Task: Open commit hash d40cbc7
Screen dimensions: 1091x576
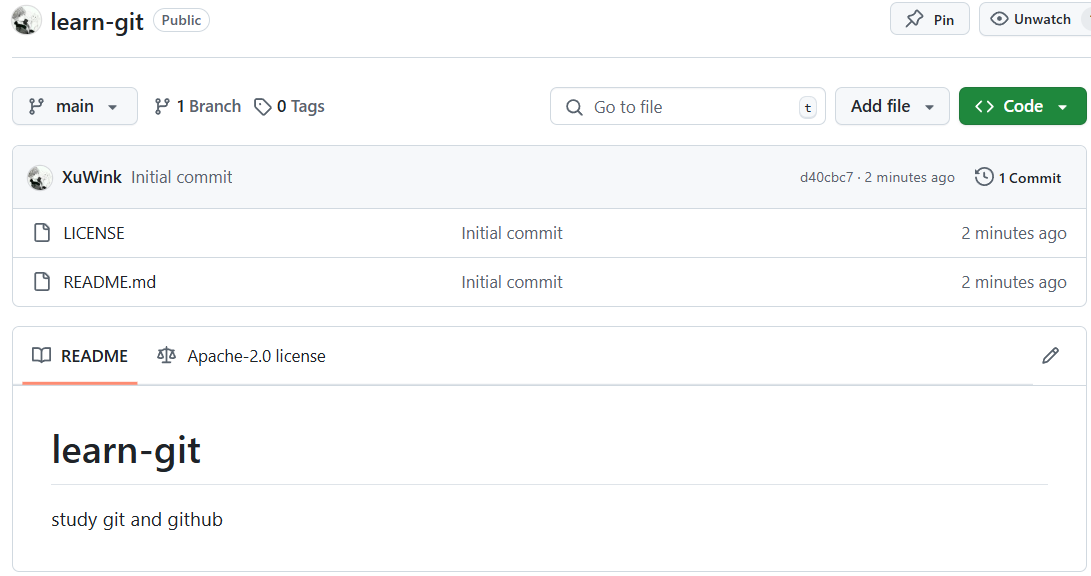Action: (x=826, y=177)
